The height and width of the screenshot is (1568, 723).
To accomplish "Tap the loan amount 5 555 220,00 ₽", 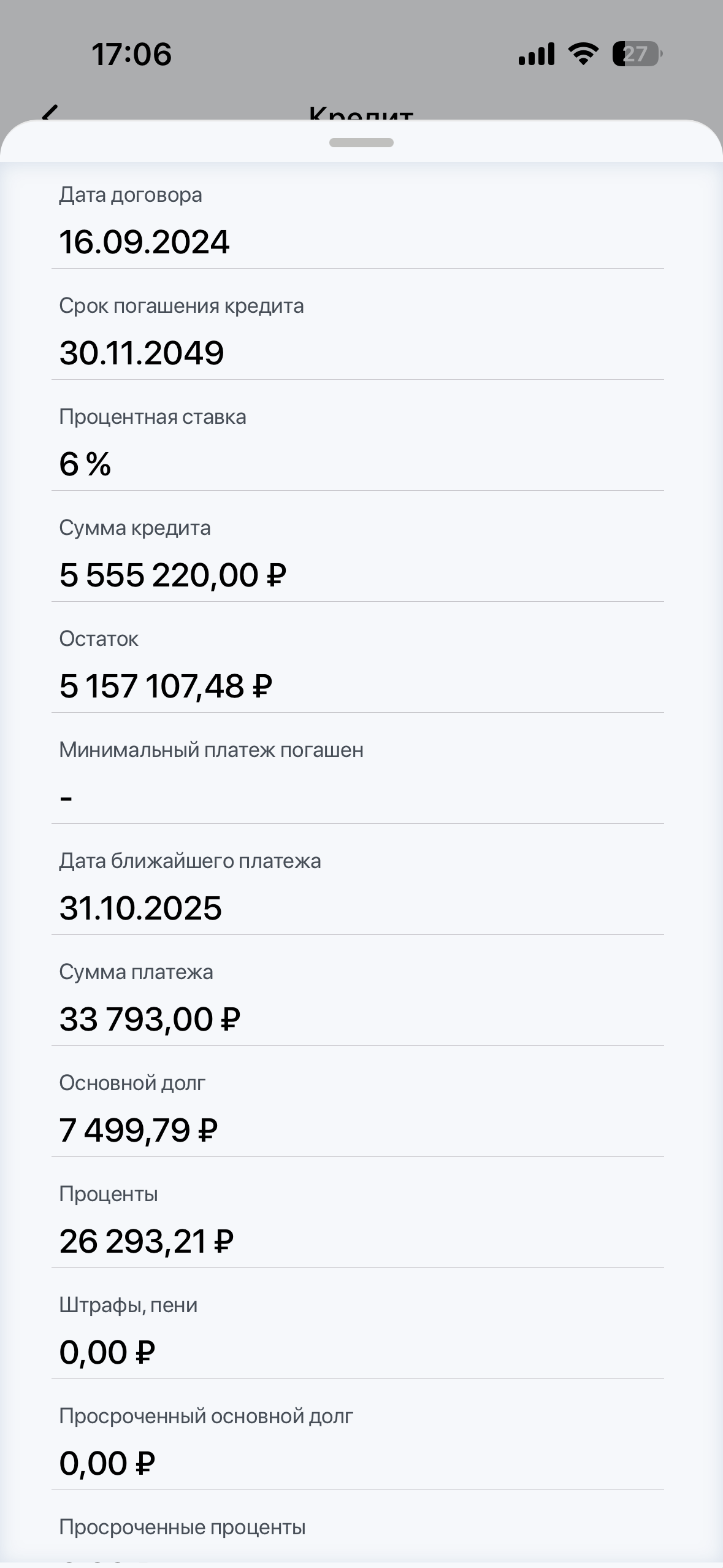I will click(x=173, y=575).
